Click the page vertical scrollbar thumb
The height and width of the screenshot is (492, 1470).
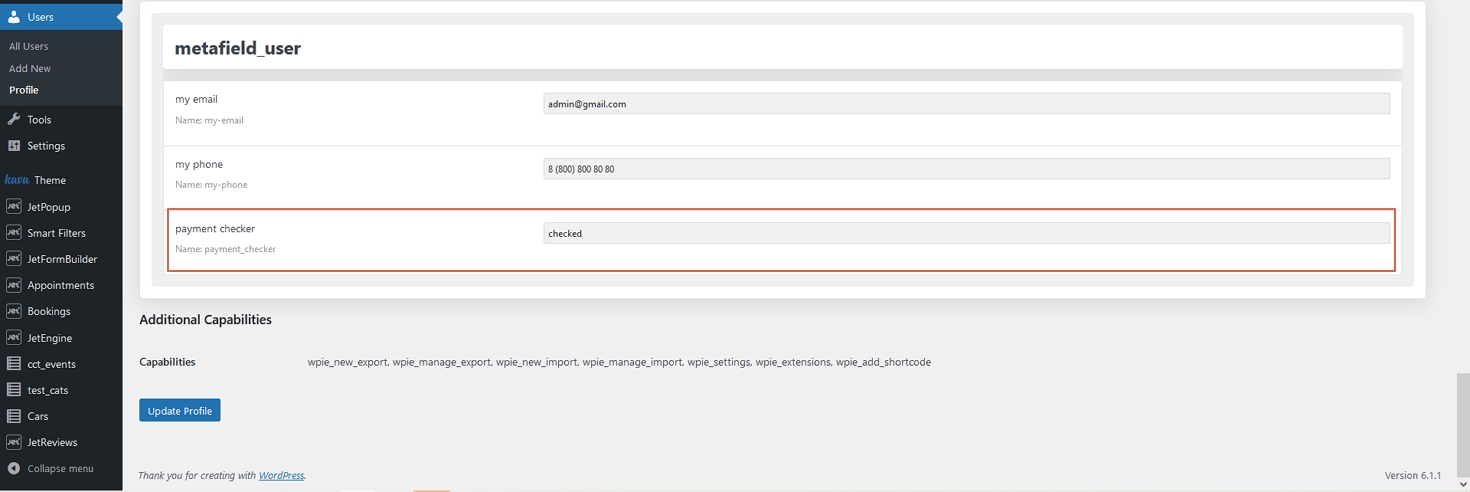pos(1463,424)
